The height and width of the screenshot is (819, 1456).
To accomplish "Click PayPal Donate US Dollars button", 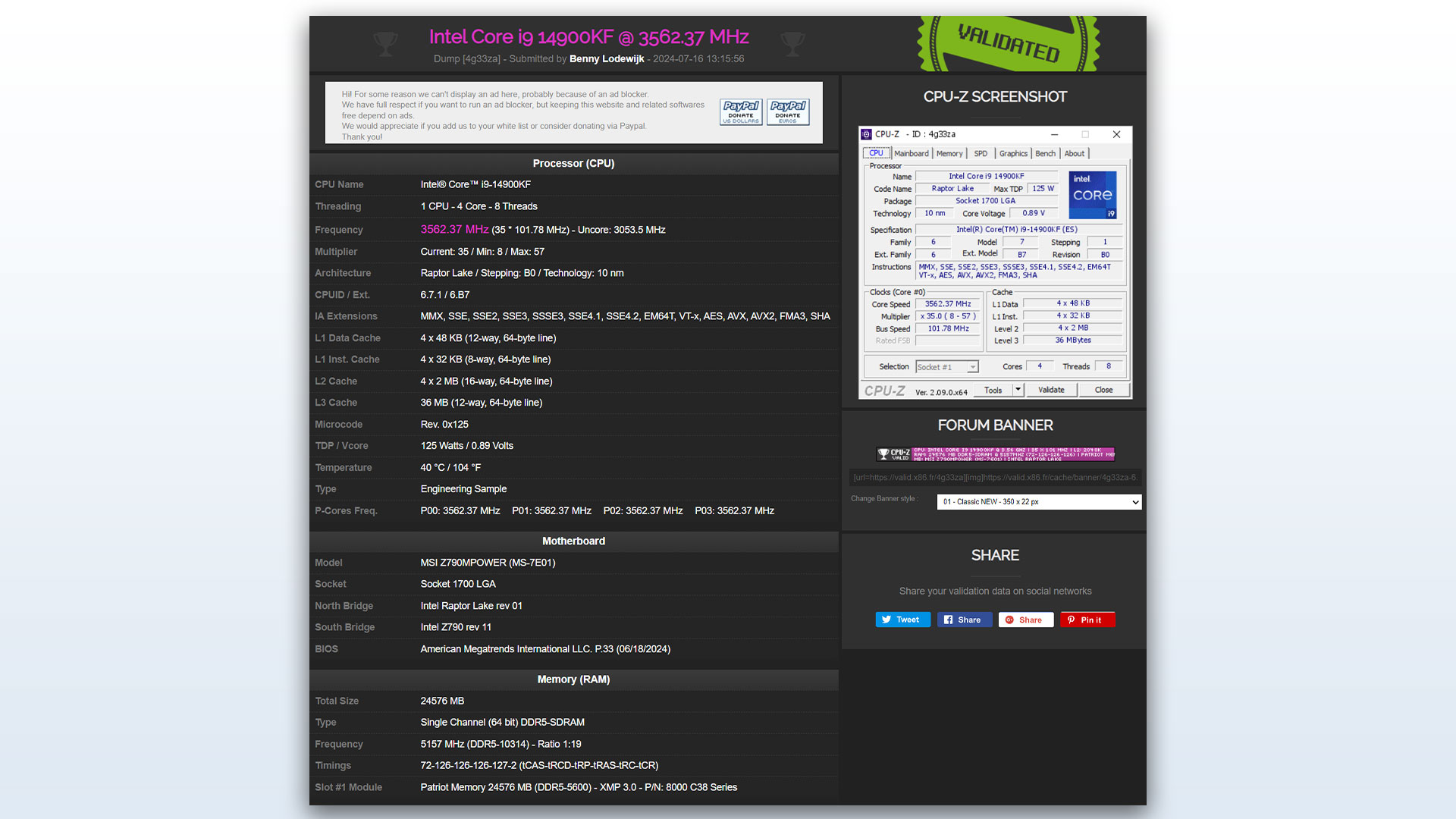I will click(741, 111).
